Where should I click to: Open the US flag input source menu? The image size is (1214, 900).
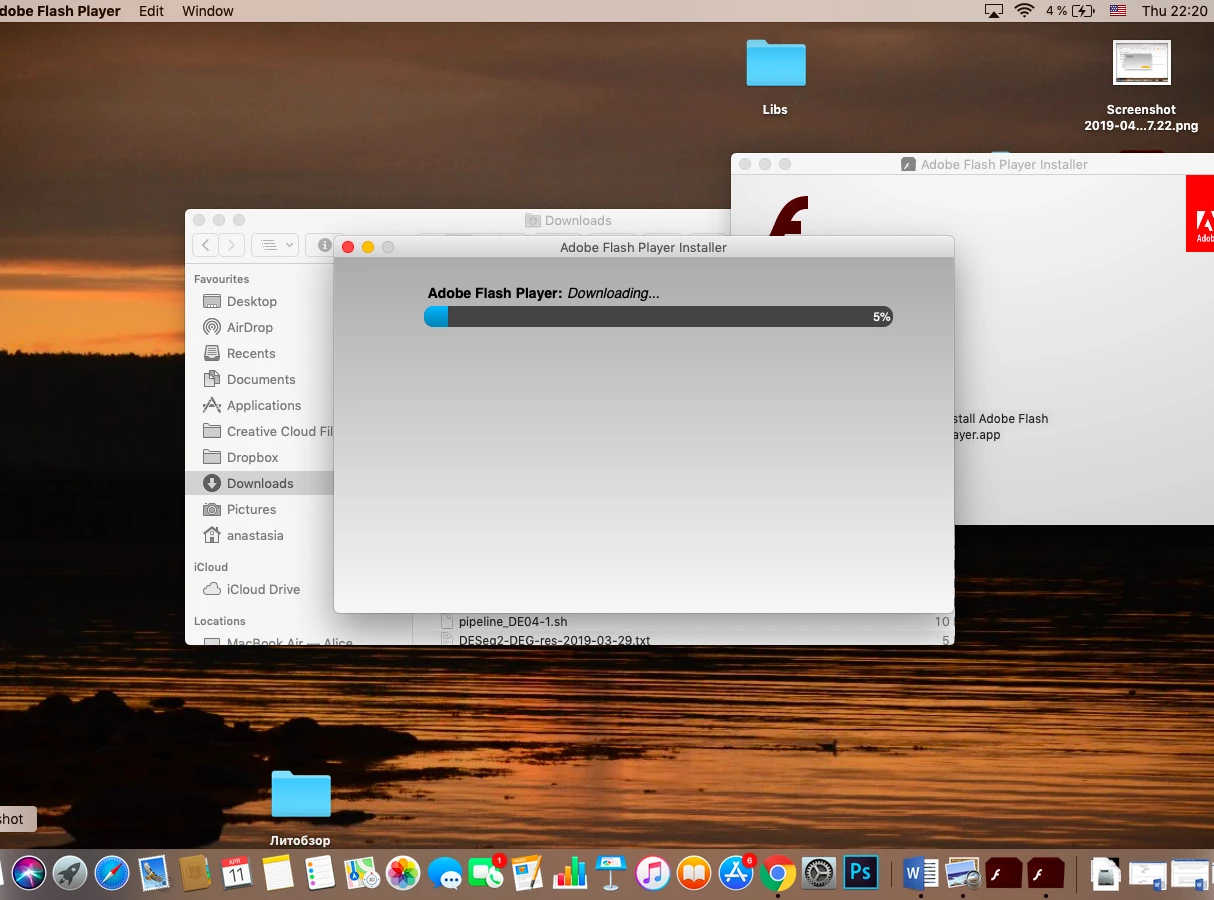(x=1118, y=11)
